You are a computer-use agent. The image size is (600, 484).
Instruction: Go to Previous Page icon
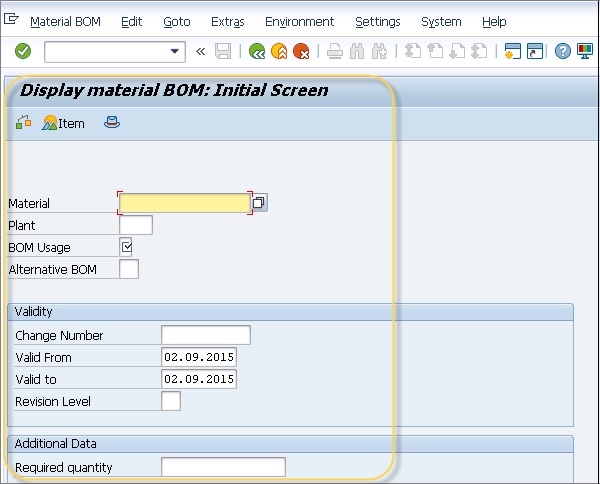coord(435,51)
